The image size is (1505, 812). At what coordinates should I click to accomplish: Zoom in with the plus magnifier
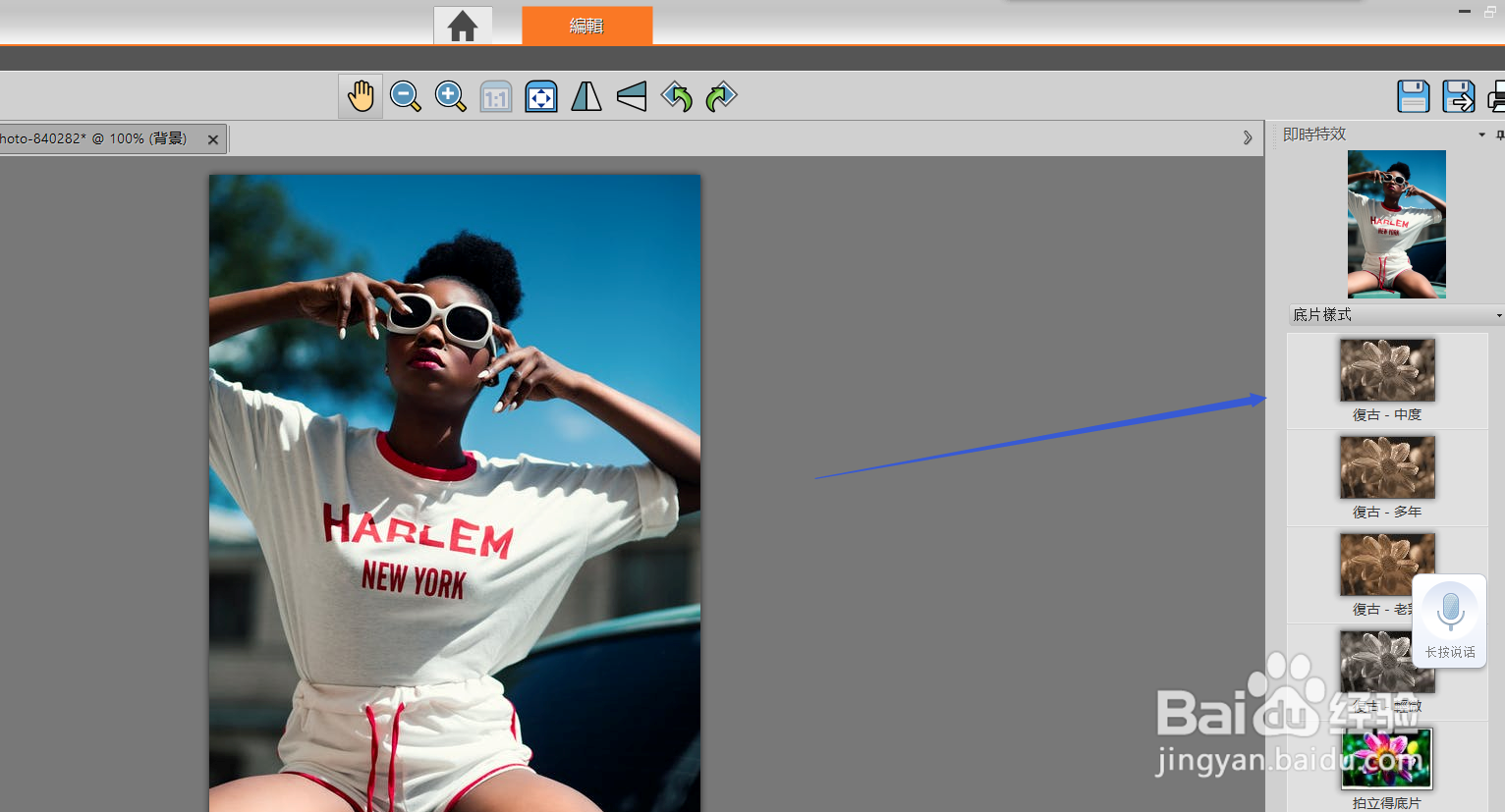click(451, 96)
